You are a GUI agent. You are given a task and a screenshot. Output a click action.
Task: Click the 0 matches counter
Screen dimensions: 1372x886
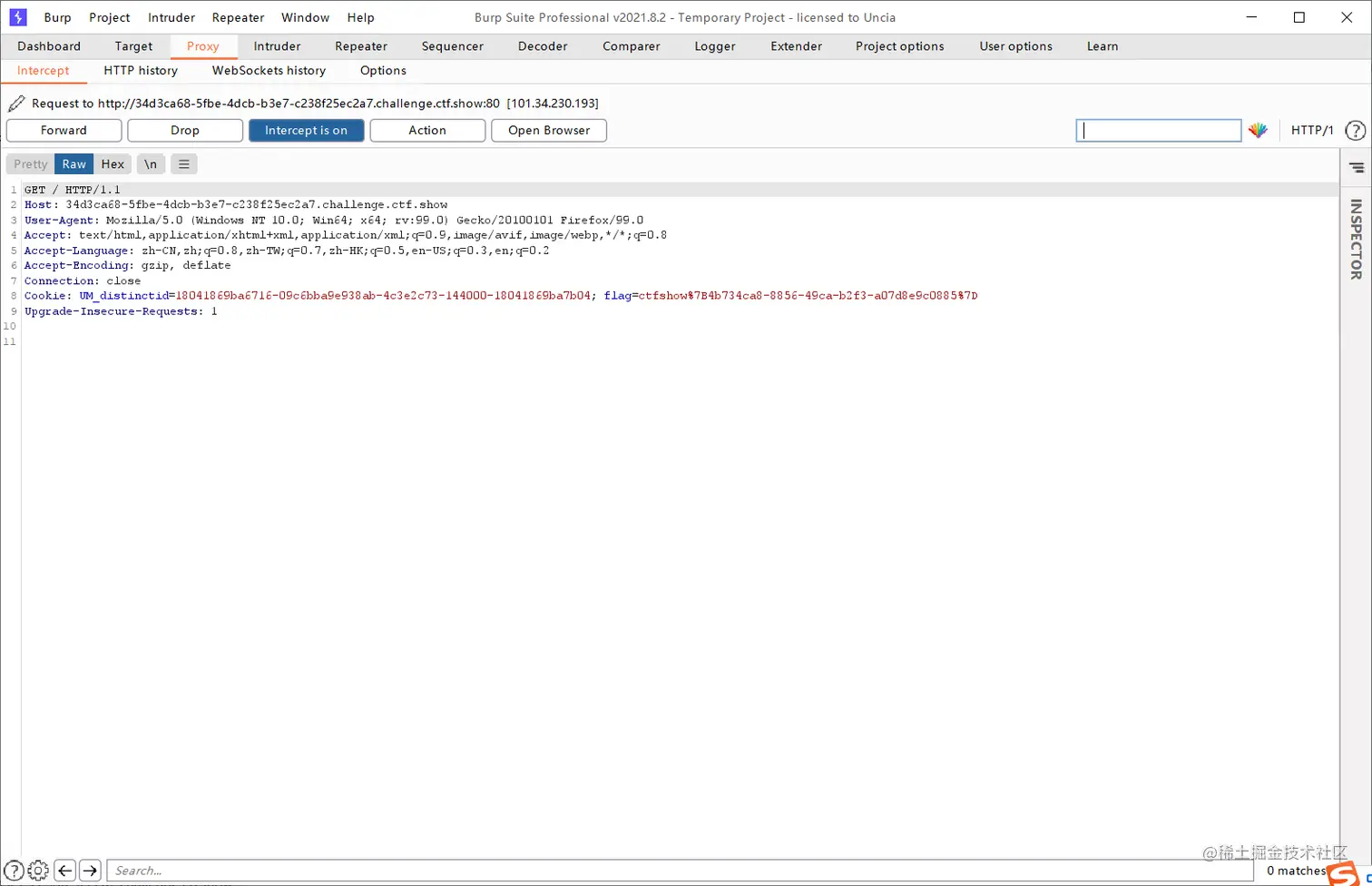coord(1297,871)
